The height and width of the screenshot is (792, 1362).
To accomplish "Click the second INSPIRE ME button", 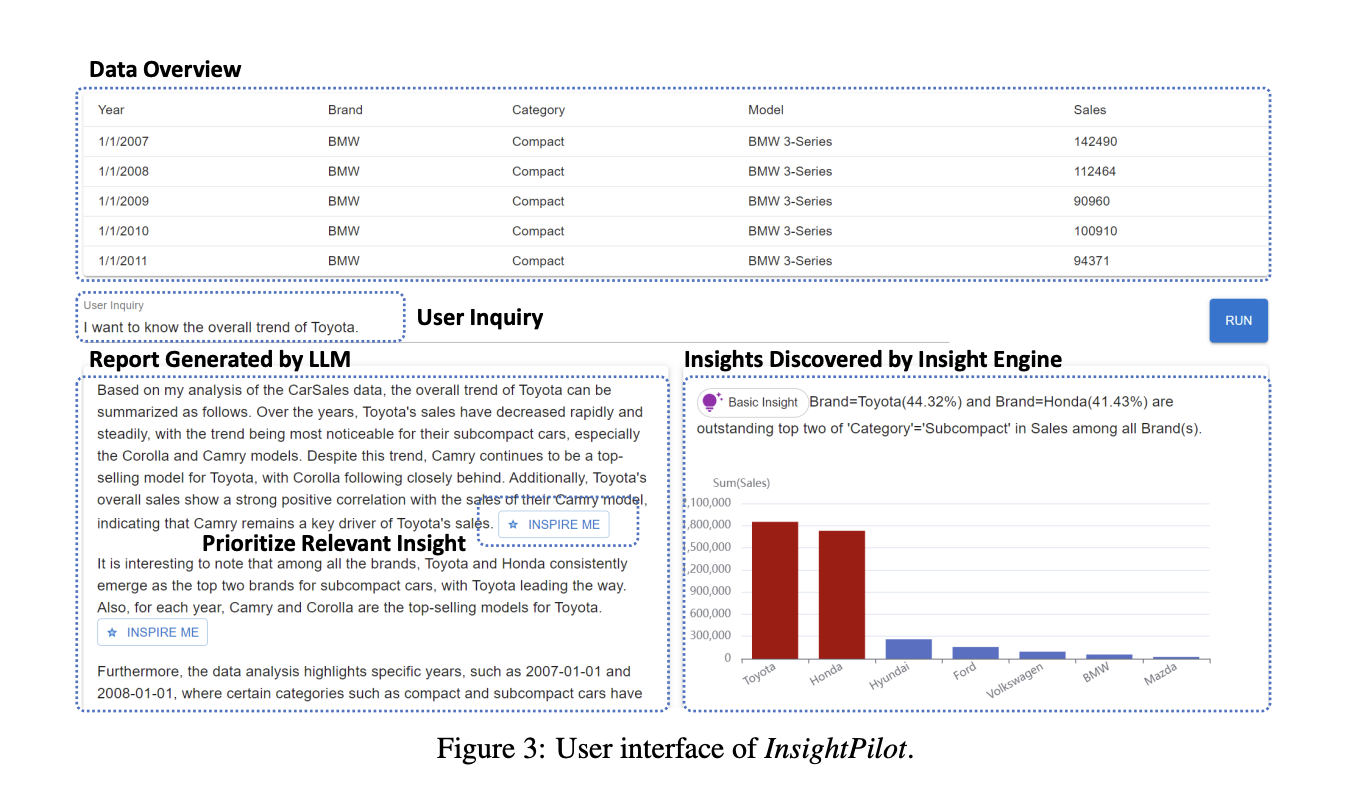I will click(x=152, y=631).
